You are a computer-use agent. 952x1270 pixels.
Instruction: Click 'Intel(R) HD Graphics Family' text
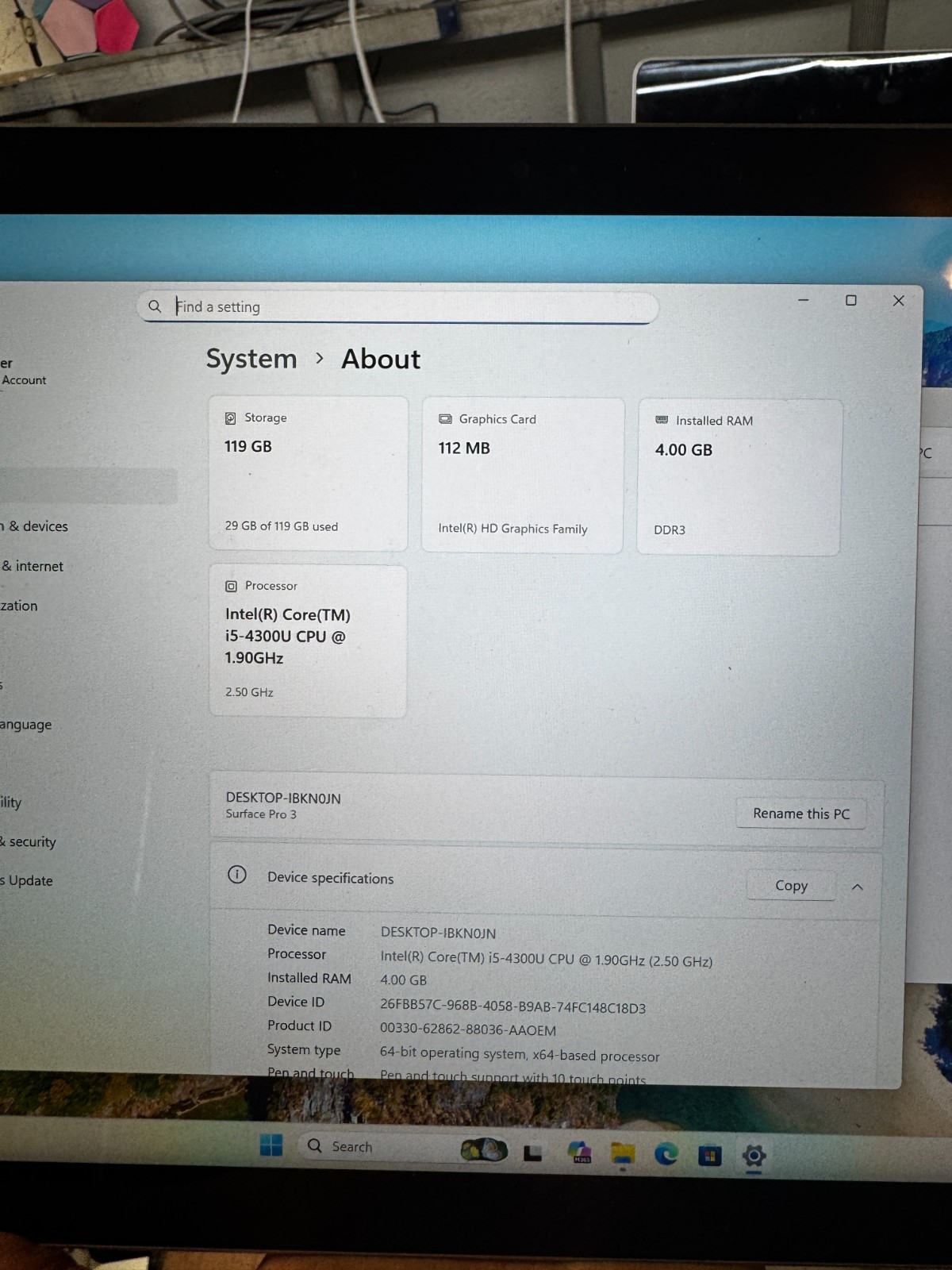coord(513,529)
